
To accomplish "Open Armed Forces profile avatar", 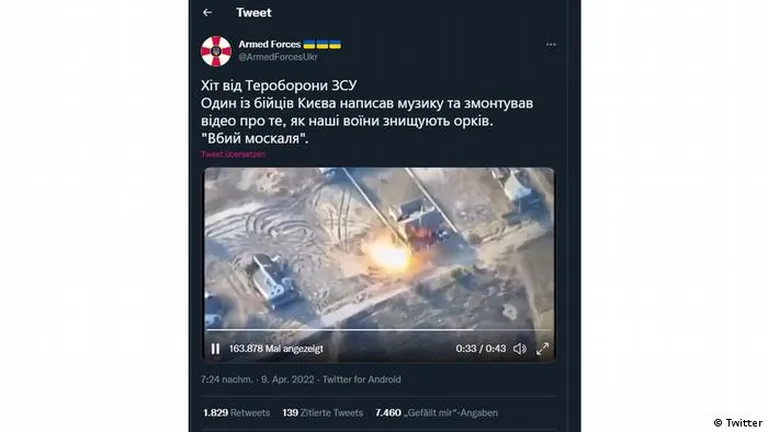I will point(216,51).
